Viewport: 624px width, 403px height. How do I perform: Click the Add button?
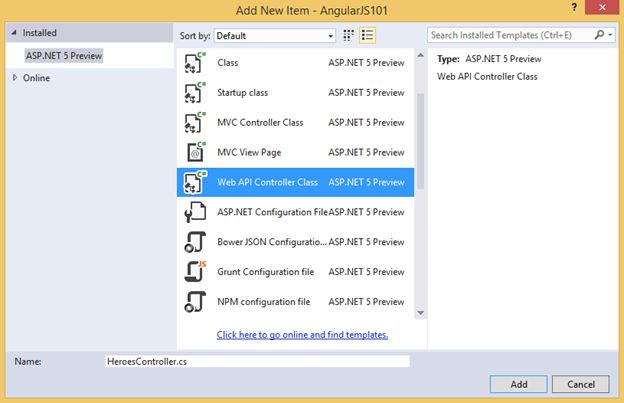click(519, 384)
